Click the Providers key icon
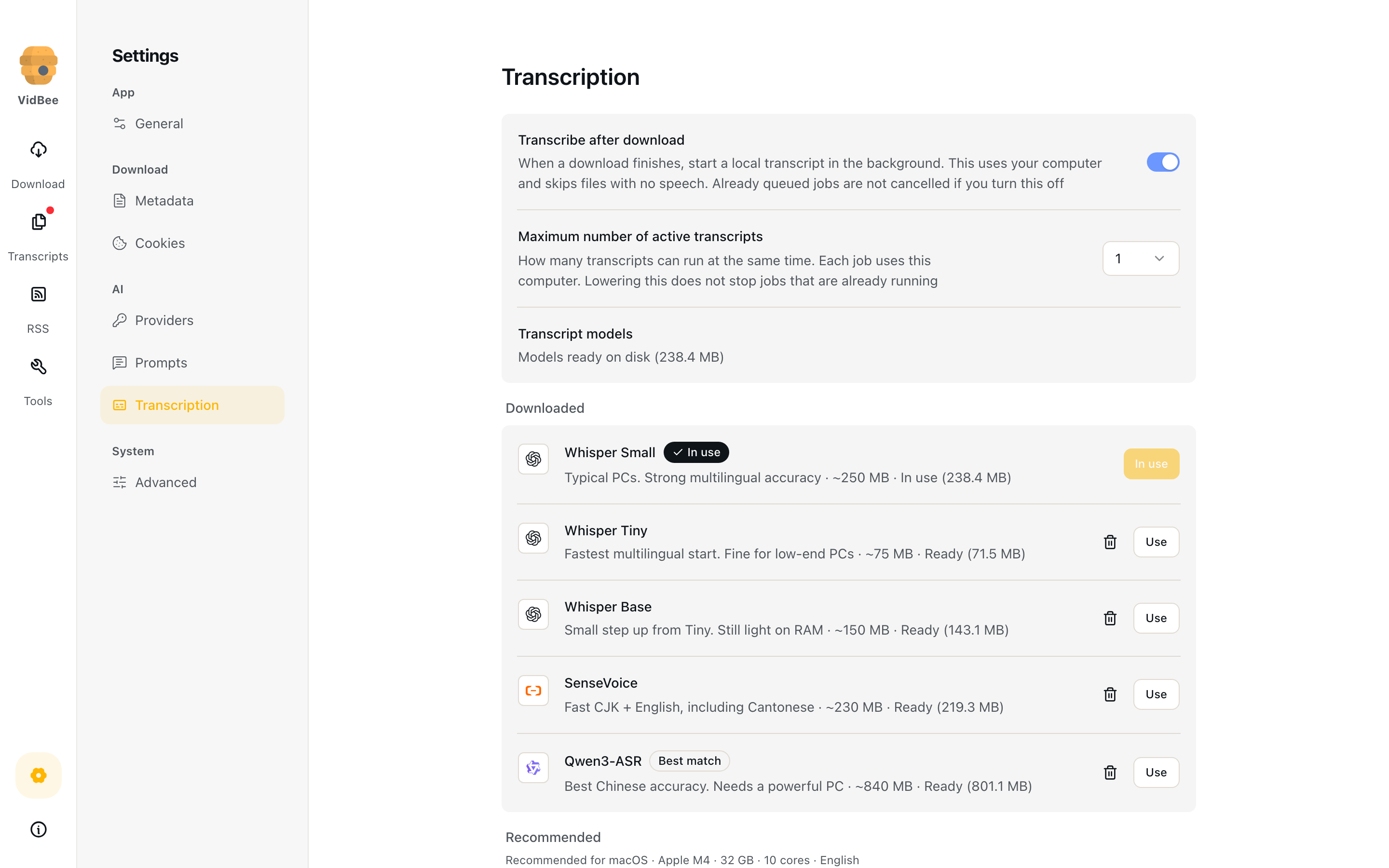Screen dimensions: 1389x868 [120, 320]
